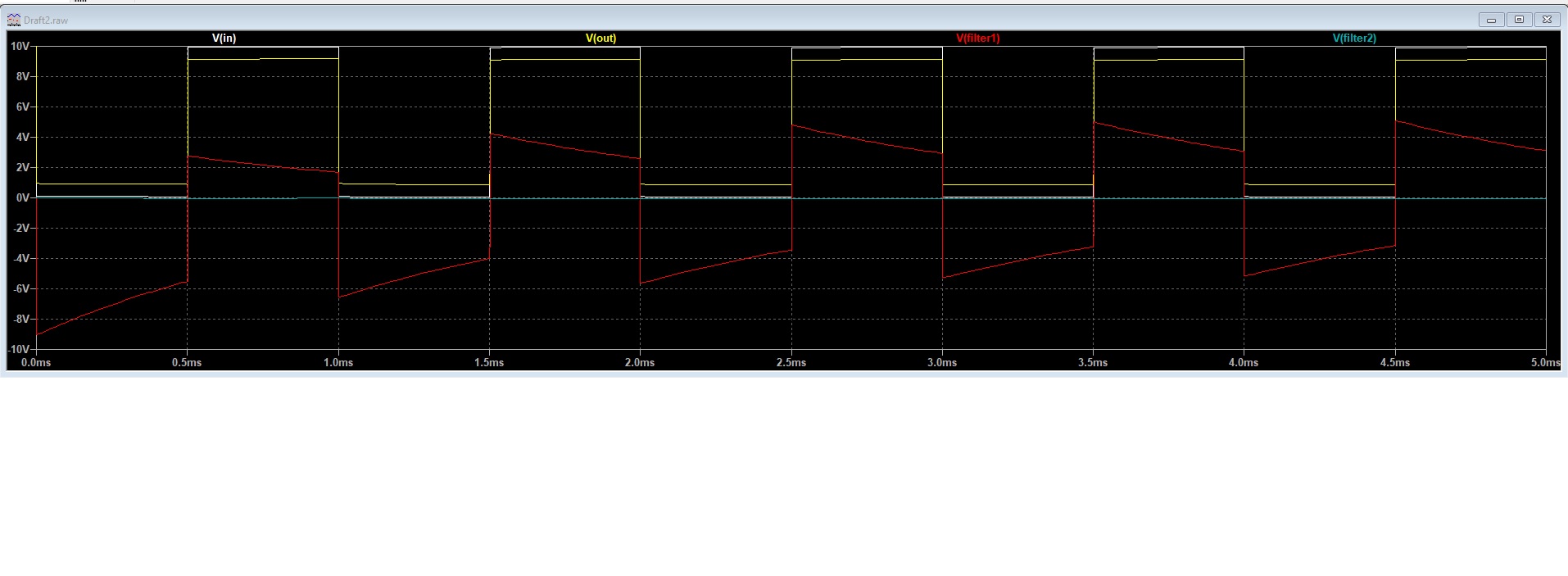
Task: Select the V(filter2) trace label
Action: 1354,39
